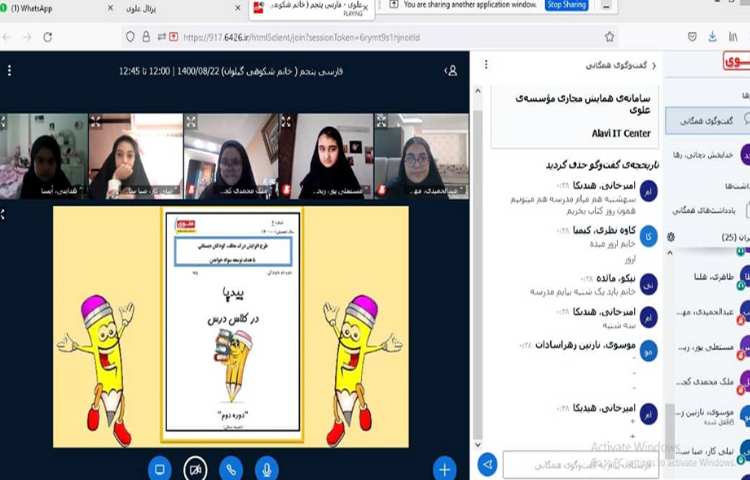
Task: Click the phone audio leave button
Action: pyautogui.click(x=231, y=469)
